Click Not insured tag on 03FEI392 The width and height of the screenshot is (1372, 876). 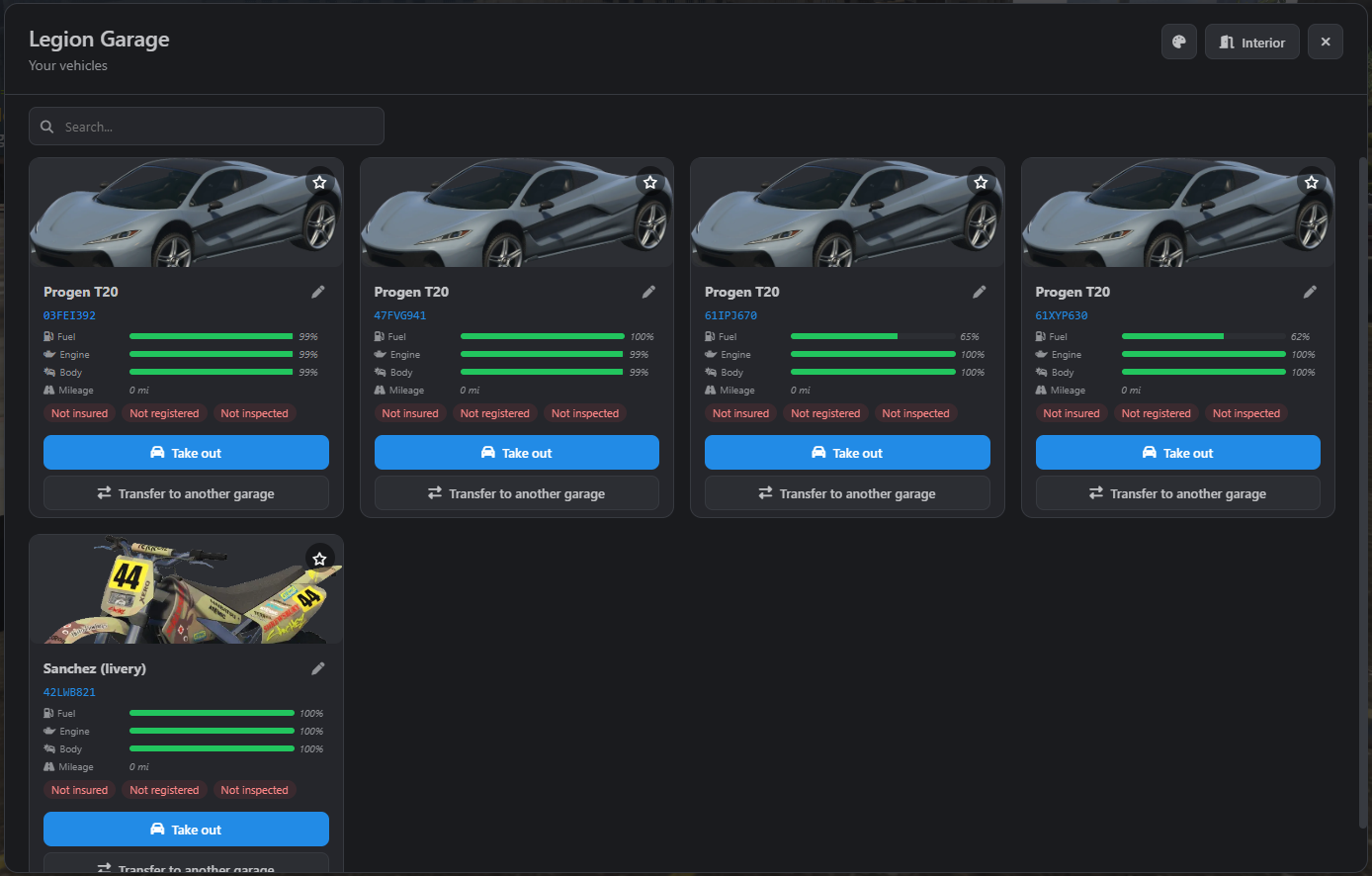pyautogui.click(x=79, y=413)
